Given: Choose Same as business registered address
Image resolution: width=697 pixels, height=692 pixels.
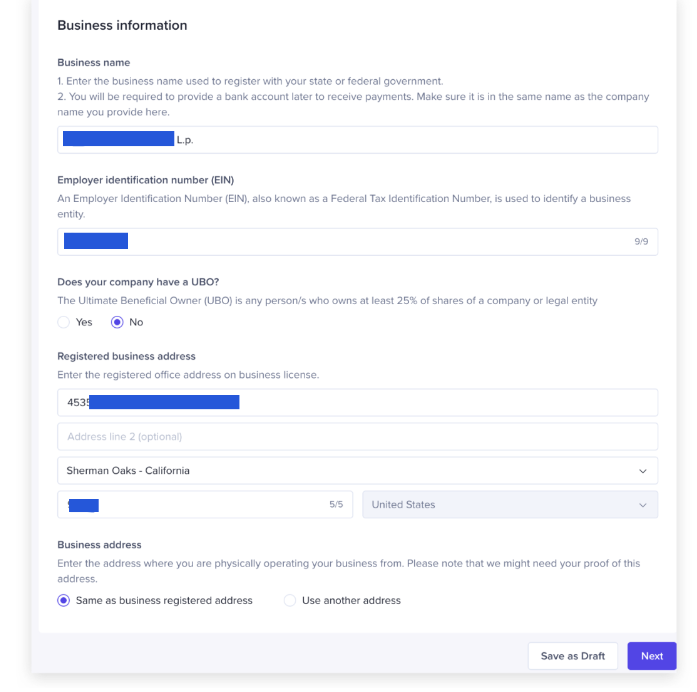Looking at the screenshot, I should click(x=64, y=601).
